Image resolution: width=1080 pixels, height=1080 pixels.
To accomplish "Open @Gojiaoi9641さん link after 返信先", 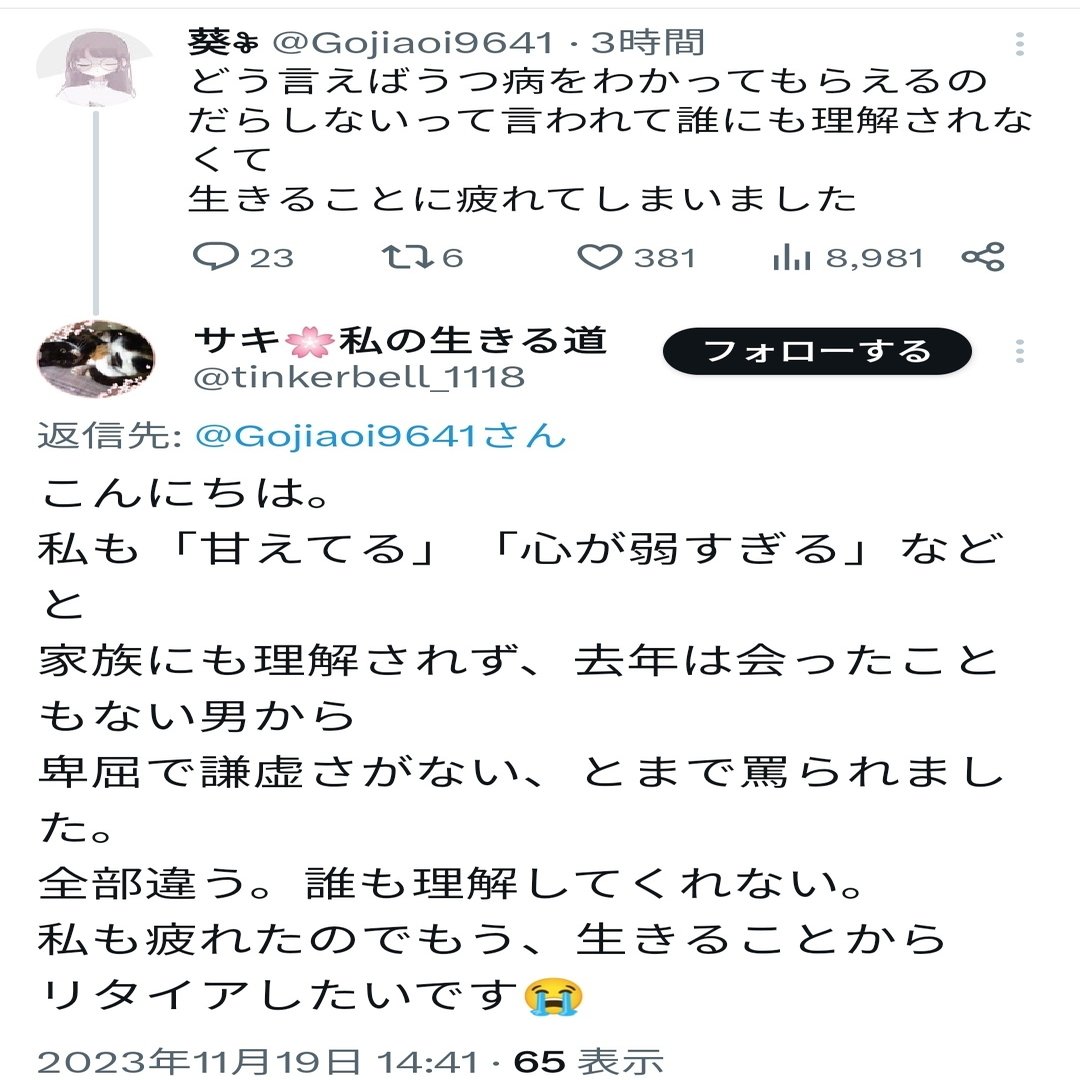I will click(380, 436).
